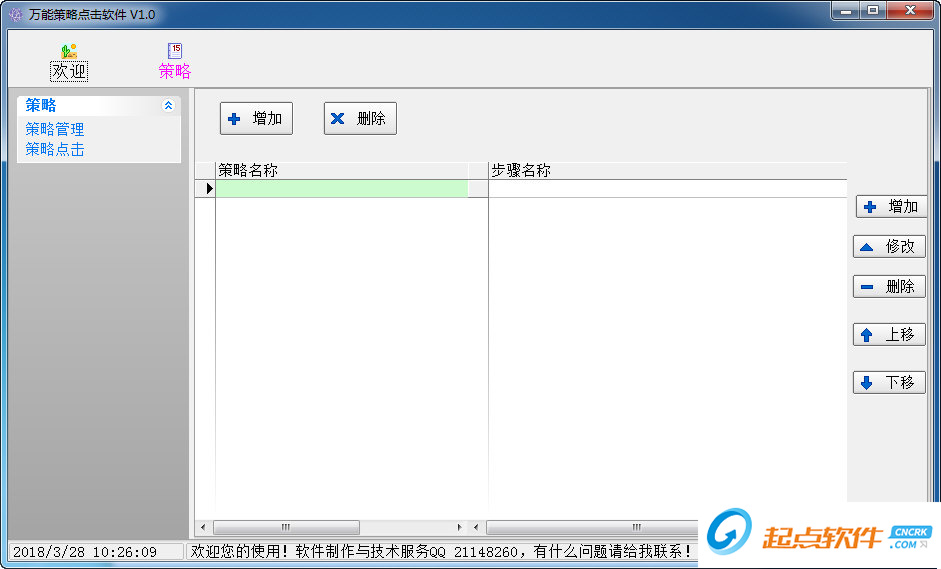
Task: Minimize the 万能策略点击软件 window
Action: point(846,11)
